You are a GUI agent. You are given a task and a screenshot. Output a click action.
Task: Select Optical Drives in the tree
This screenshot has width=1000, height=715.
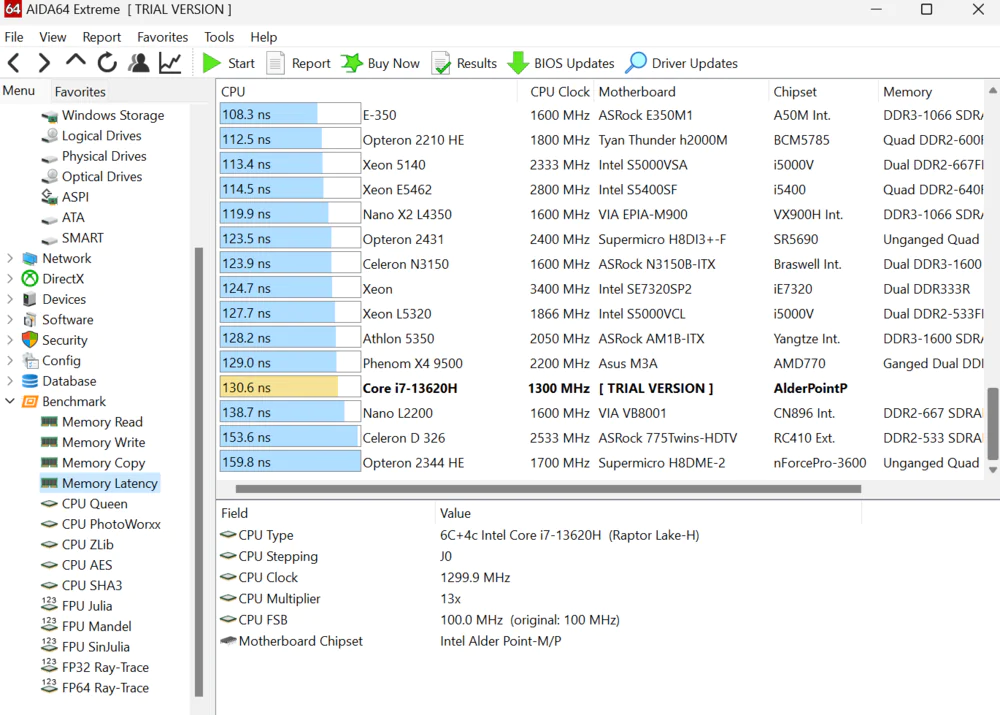[91, 177]
